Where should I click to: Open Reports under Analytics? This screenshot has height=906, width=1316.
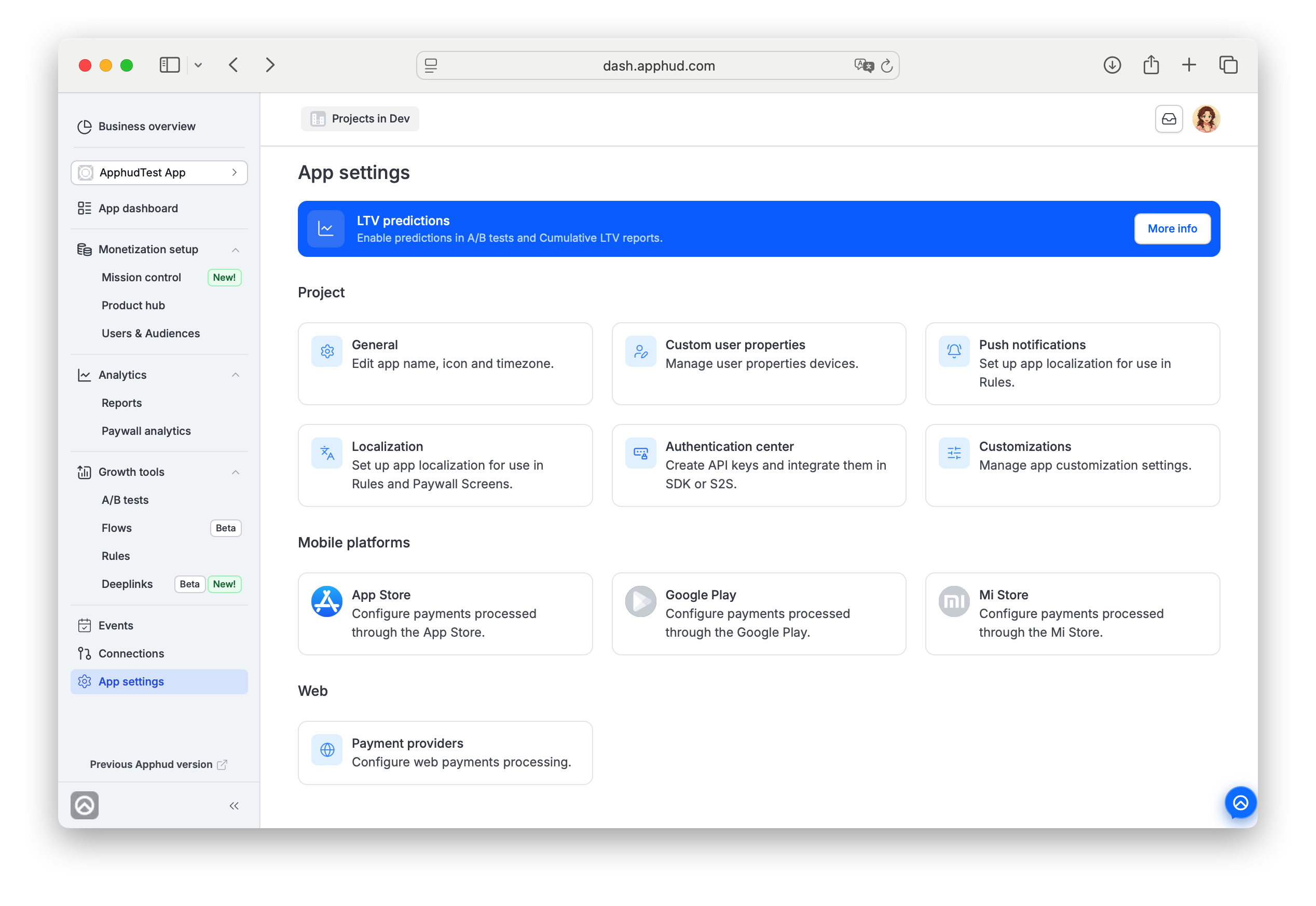121,403
